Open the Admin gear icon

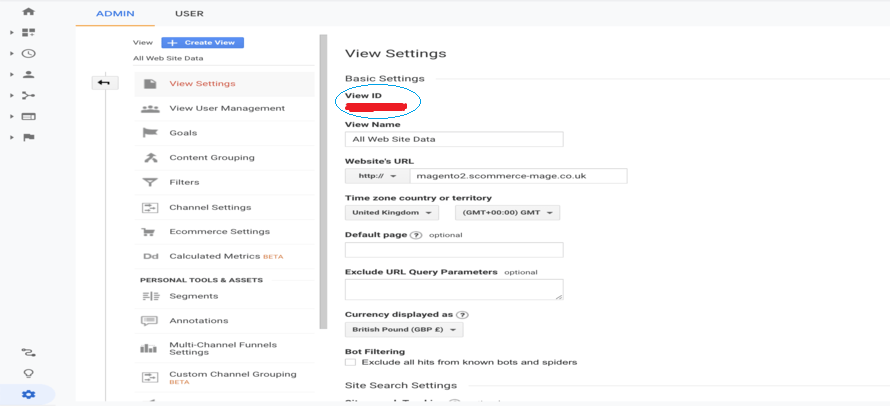(x=28, y=394)
